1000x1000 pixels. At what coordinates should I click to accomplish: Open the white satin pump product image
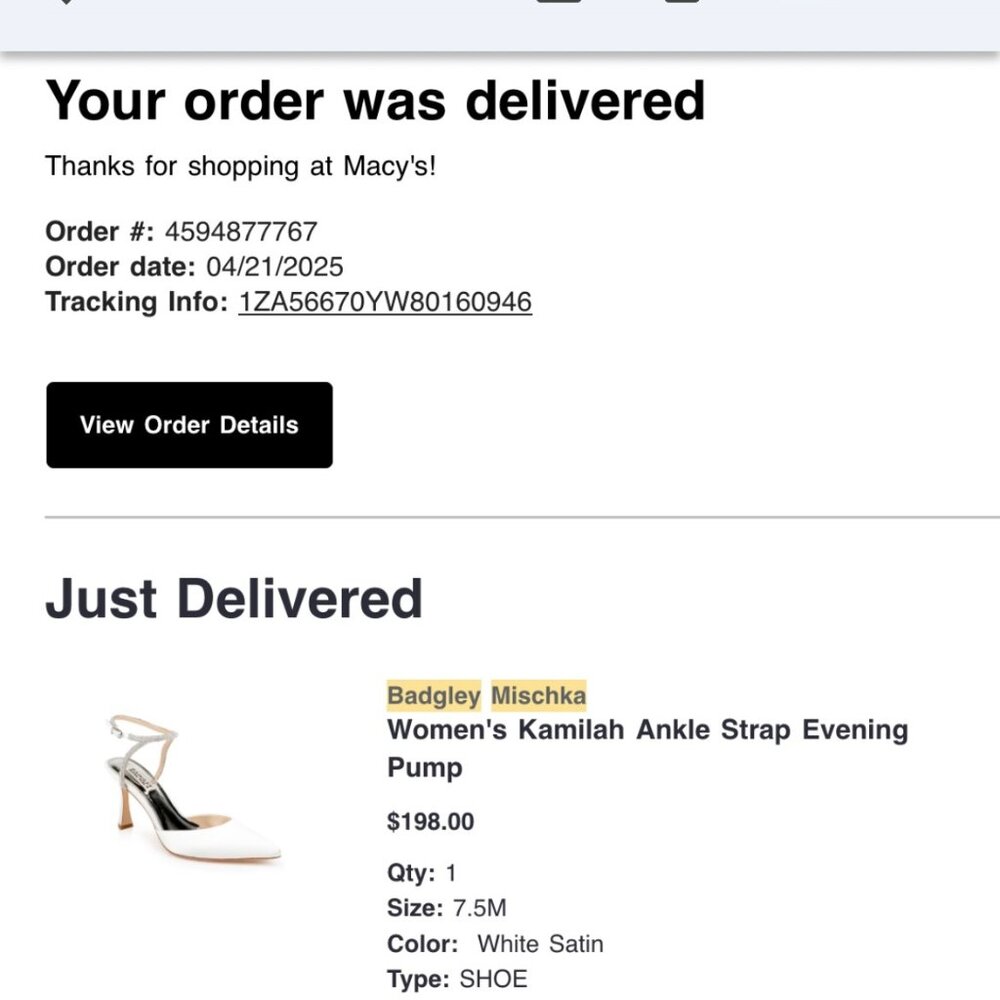click(193, 788)
